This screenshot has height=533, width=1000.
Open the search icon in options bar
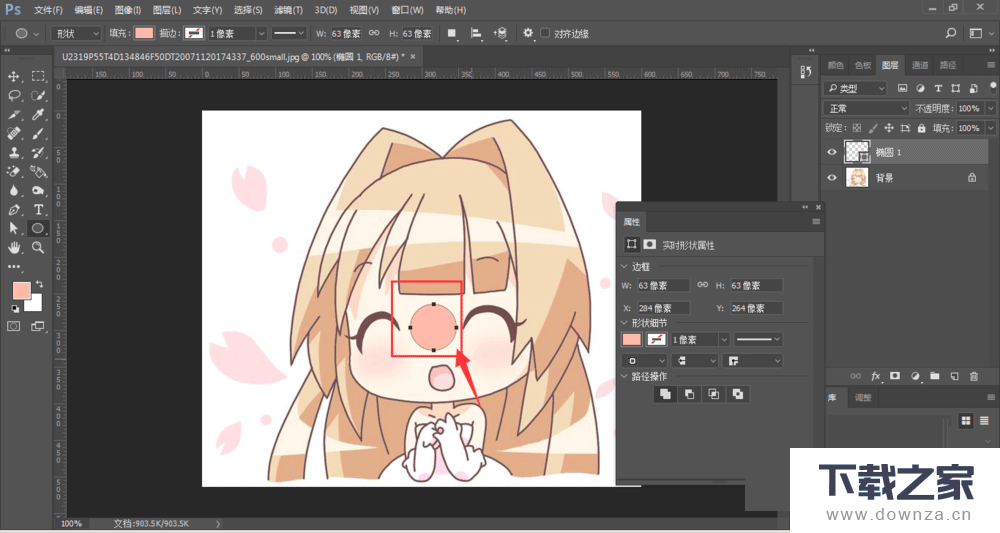[951, 33]
